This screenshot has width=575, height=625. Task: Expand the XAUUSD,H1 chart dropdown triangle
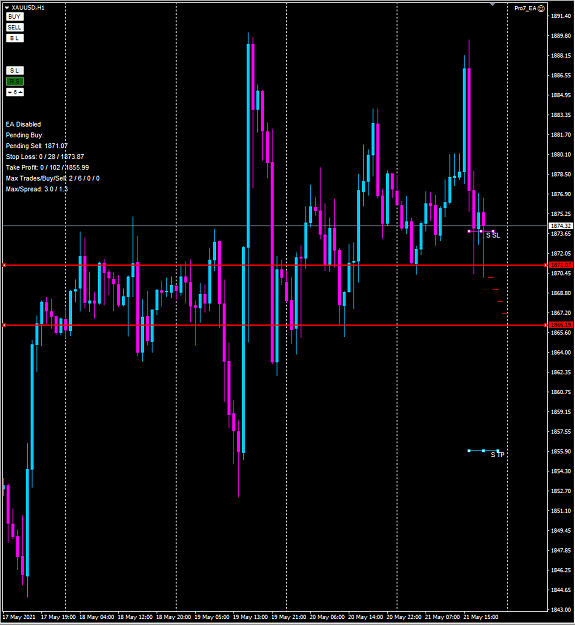click(7, 8)
